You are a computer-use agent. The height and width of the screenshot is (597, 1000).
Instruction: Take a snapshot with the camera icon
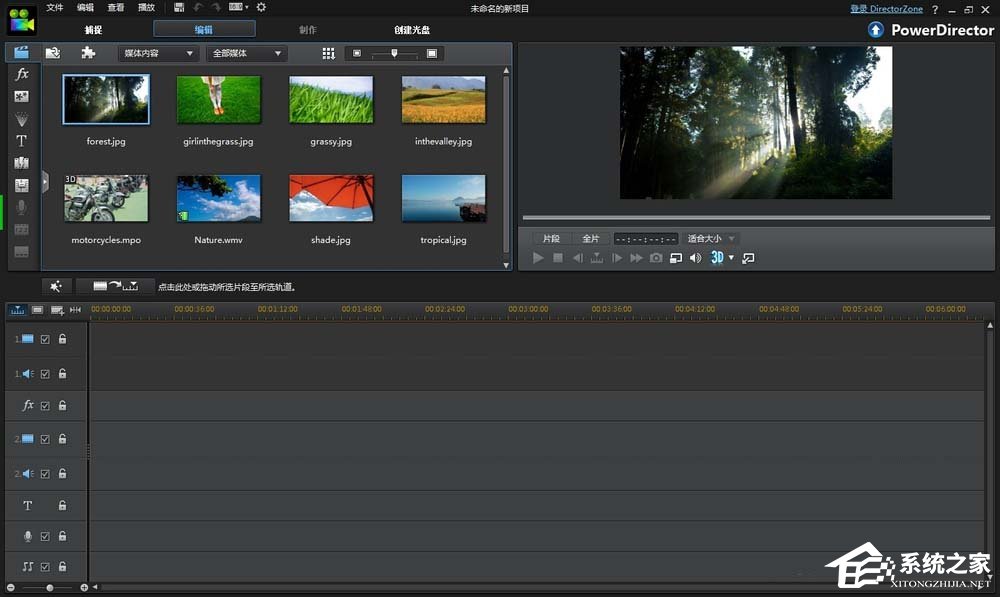pyautogui.click(x=656, y=258)
